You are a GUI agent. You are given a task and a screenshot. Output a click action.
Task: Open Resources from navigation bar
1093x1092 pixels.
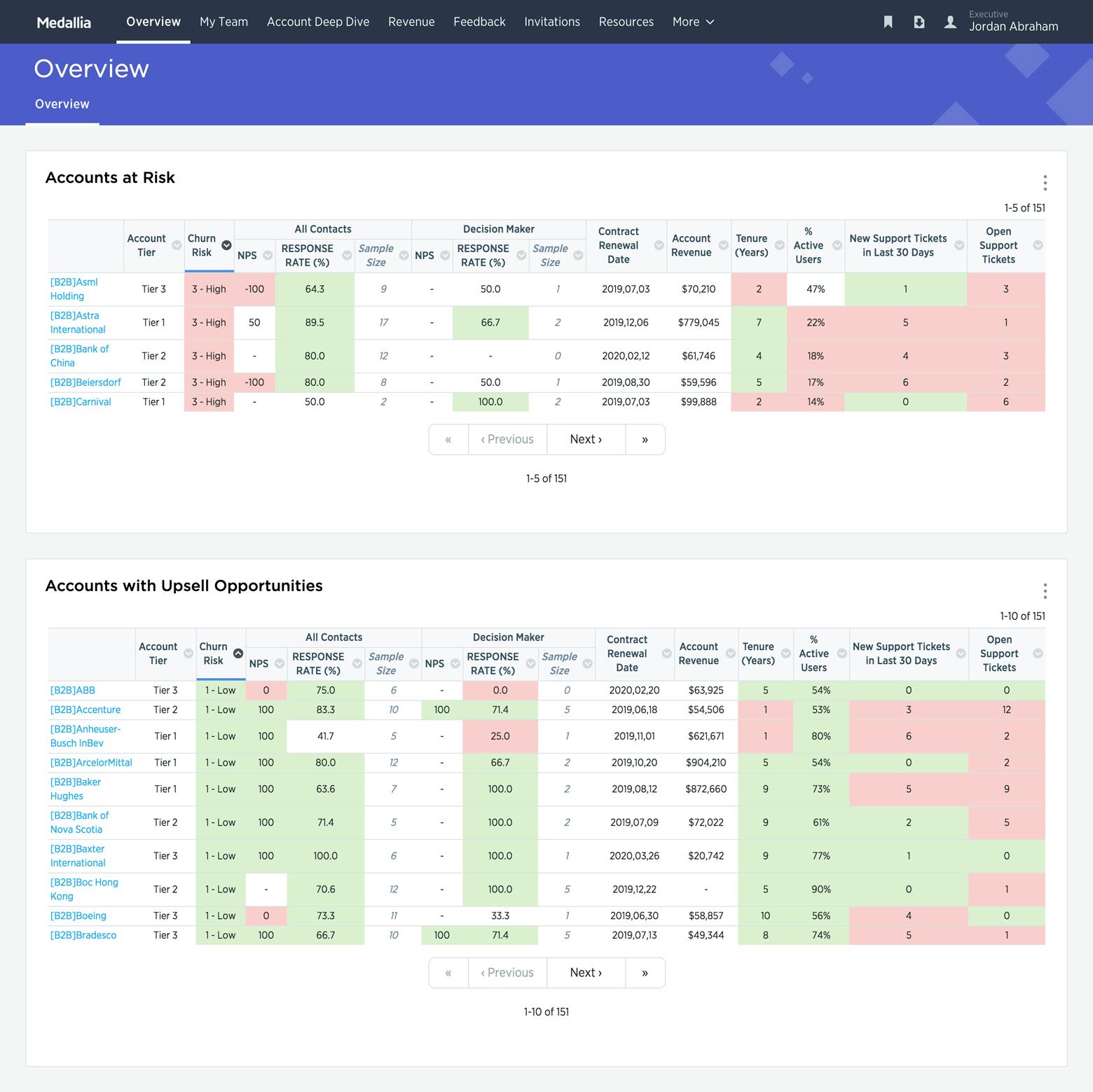click(x=626, y=22)
